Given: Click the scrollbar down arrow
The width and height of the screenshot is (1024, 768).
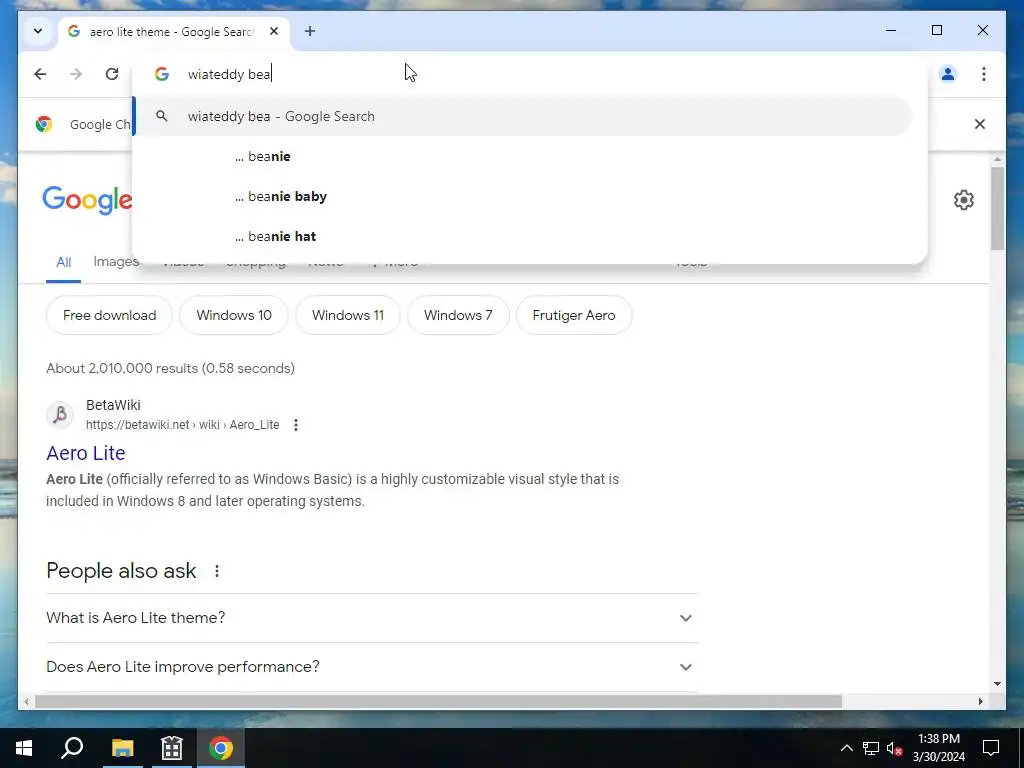Looking at the screenshot, I should pos(997,684).
